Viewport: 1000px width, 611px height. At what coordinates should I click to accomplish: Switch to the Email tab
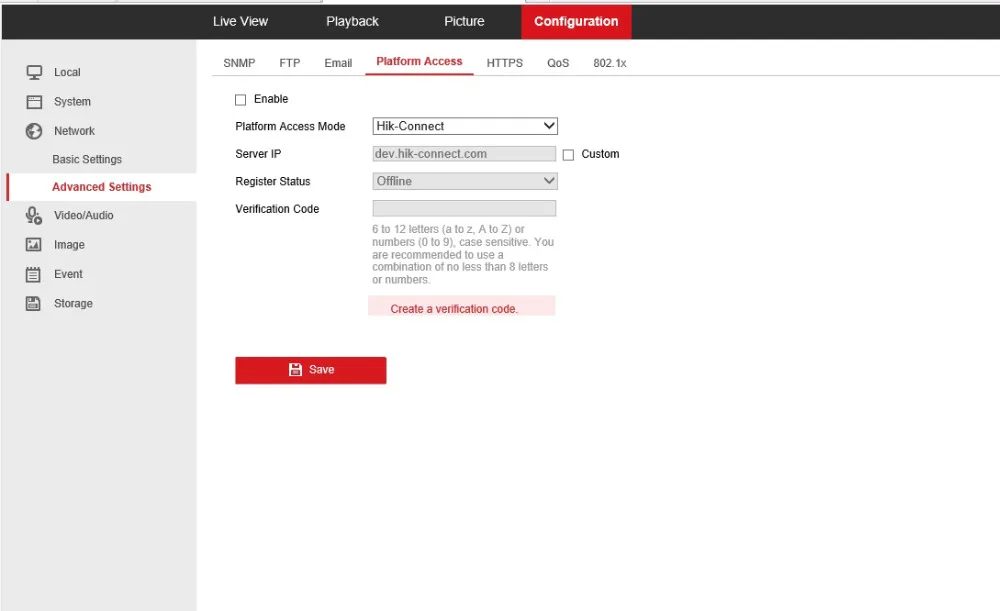point(338,63)
